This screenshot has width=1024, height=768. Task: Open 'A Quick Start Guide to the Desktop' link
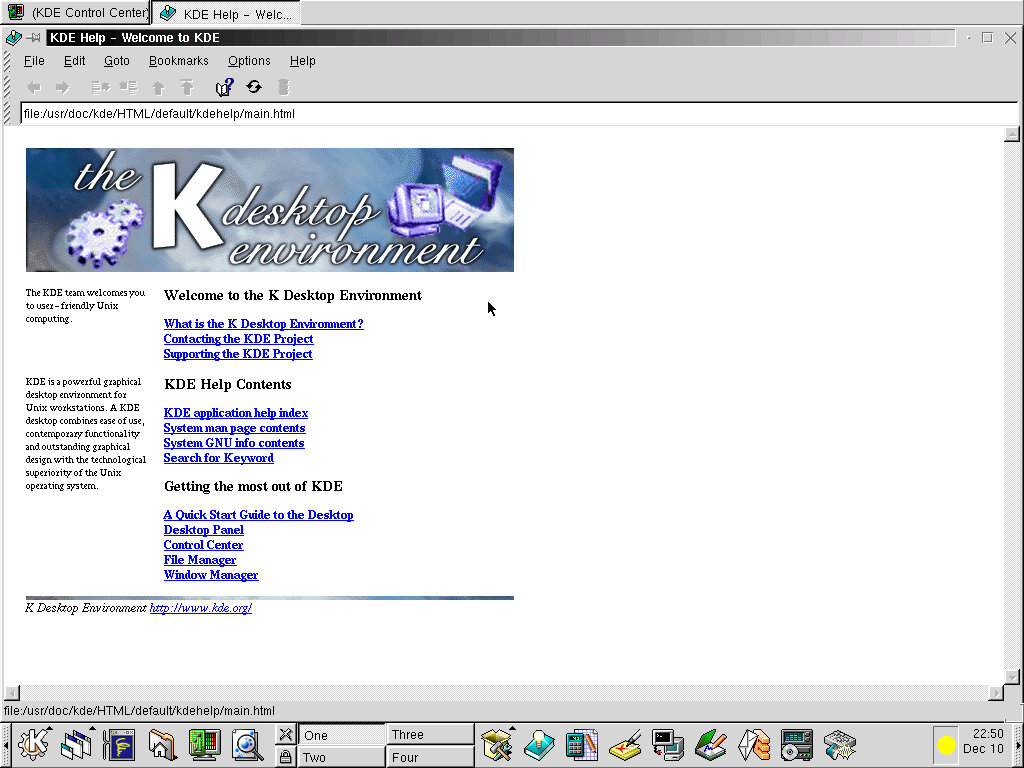pos(258,515)
